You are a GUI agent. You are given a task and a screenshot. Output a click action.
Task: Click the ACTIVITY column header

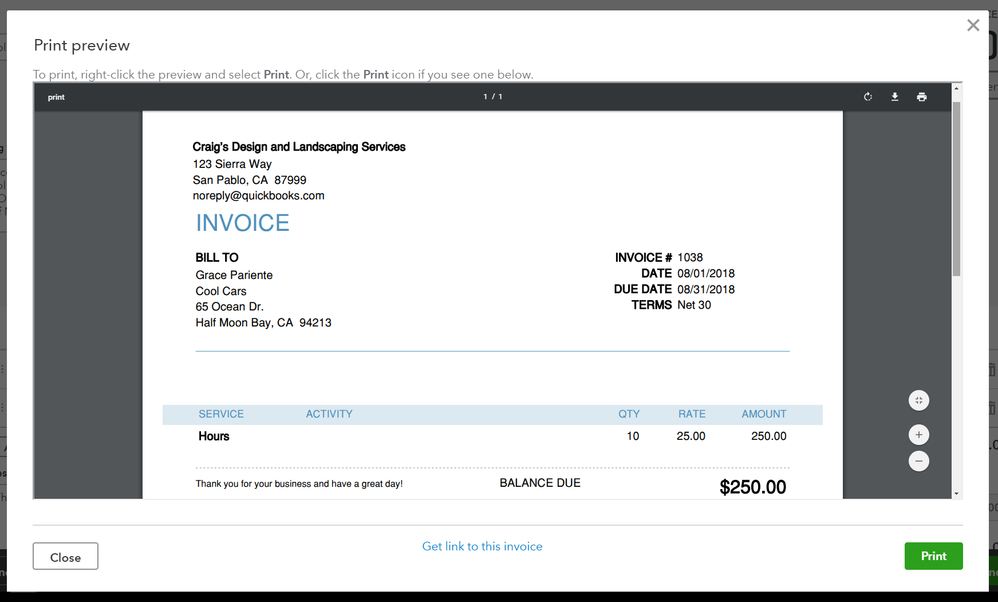[x=329, y=414]
